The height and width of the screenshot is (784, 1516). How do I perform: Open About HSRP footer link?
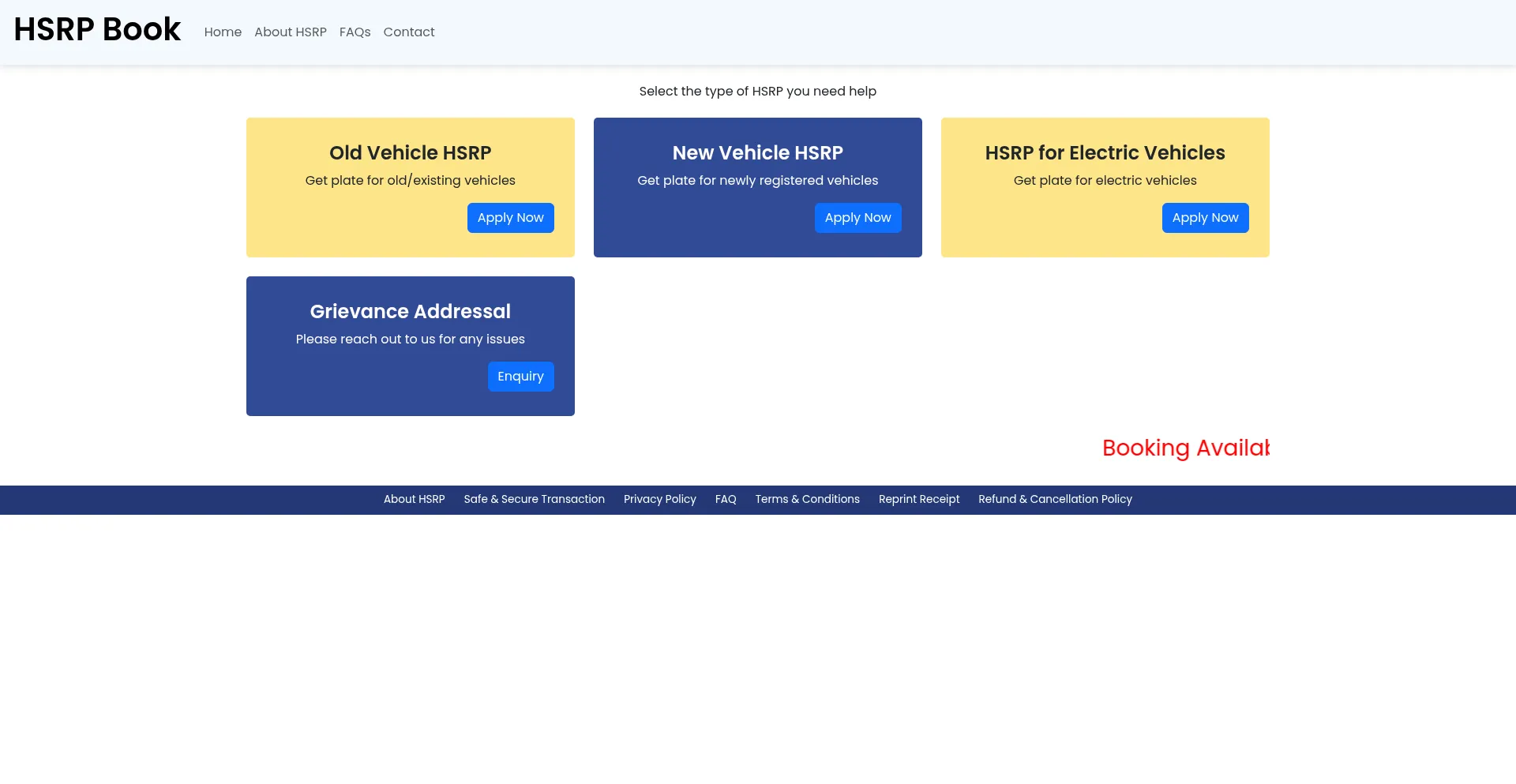[414, 500]
